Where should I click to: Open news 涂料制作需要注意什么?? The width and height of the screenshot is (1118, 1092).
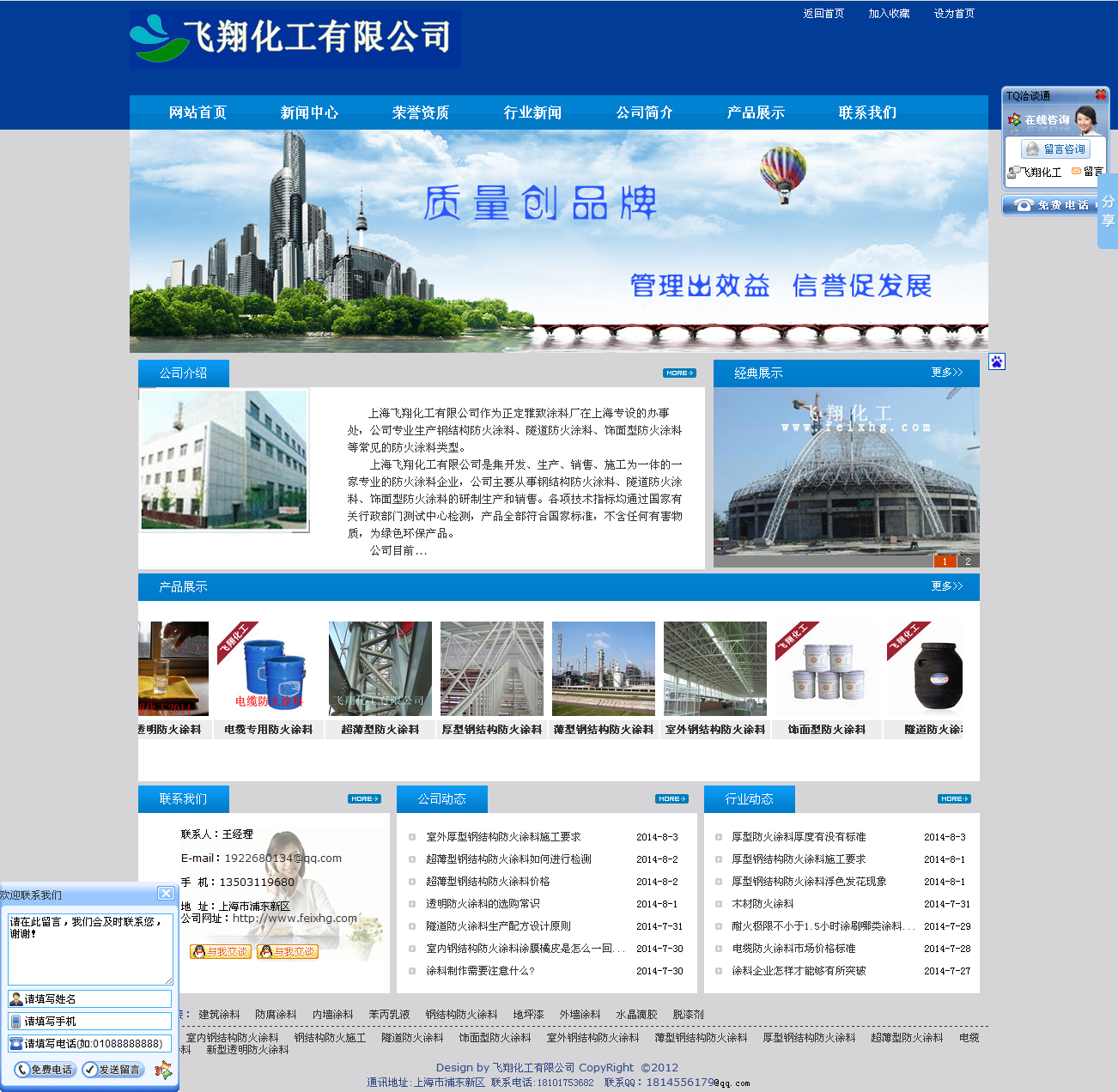[480, 970]
